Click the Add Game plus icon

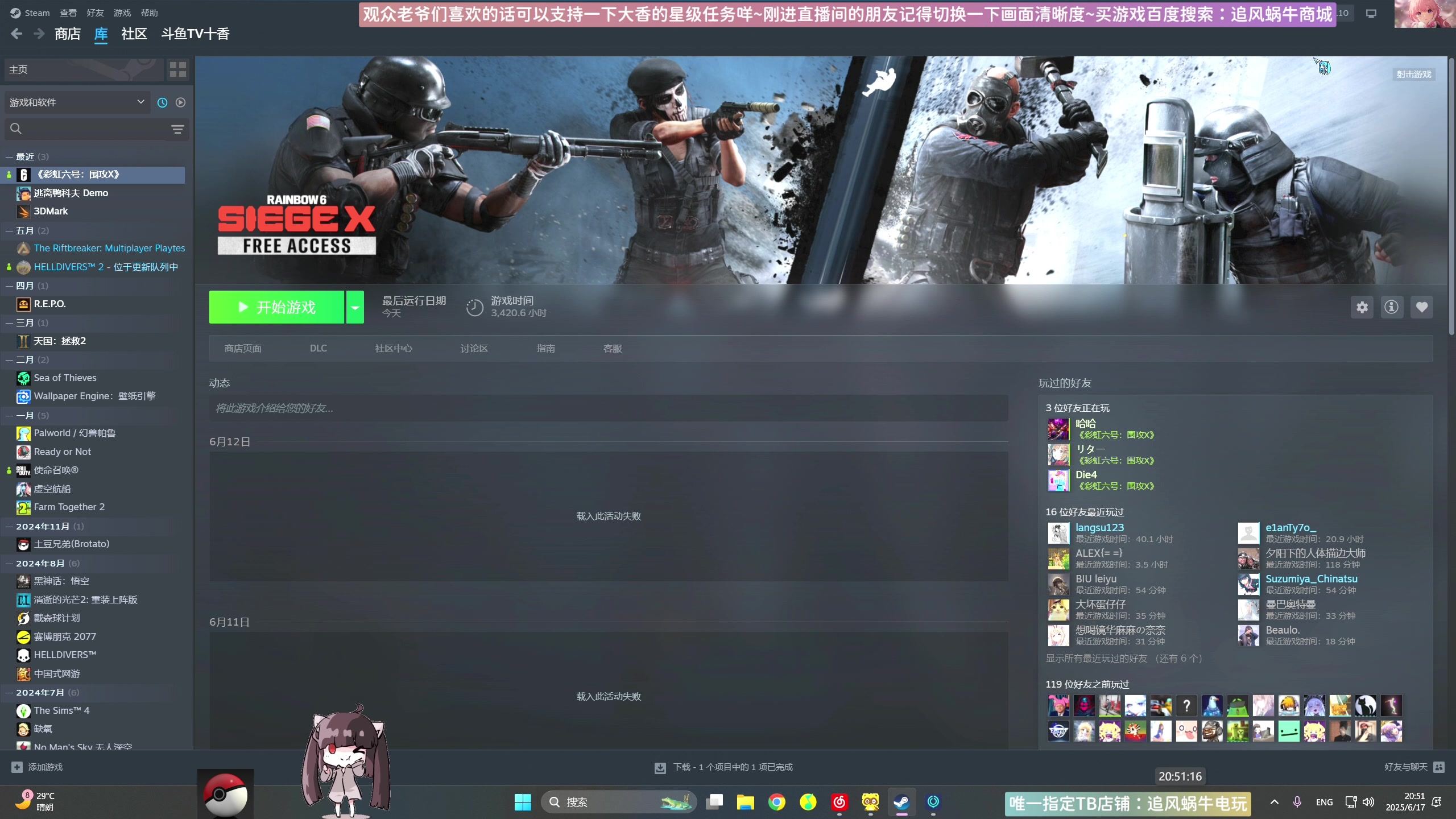tap(17, 767)
